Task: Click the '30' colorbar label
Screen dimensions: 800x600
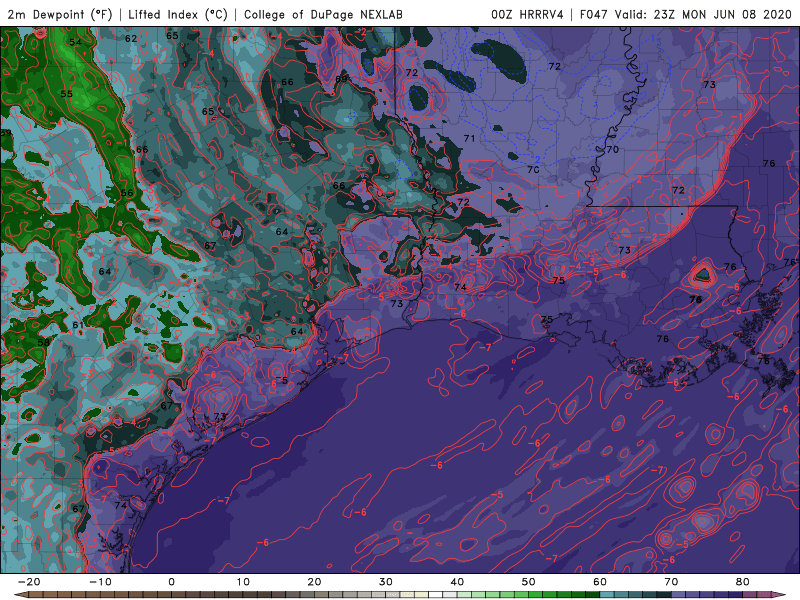Action: click(x=386, y=582)
